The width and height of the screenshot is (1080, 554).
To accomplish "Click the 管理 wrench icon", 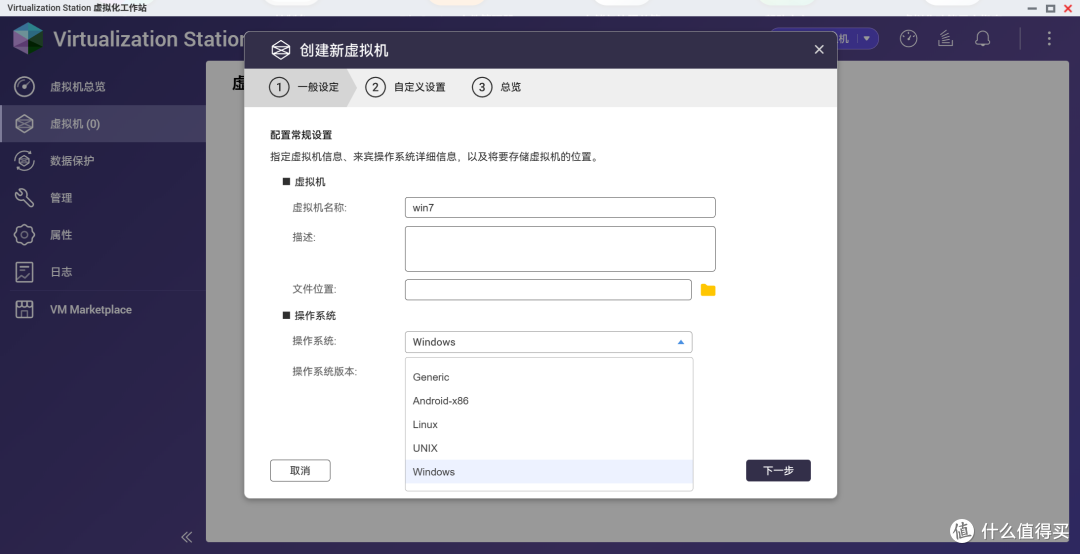I will point(24,198).
